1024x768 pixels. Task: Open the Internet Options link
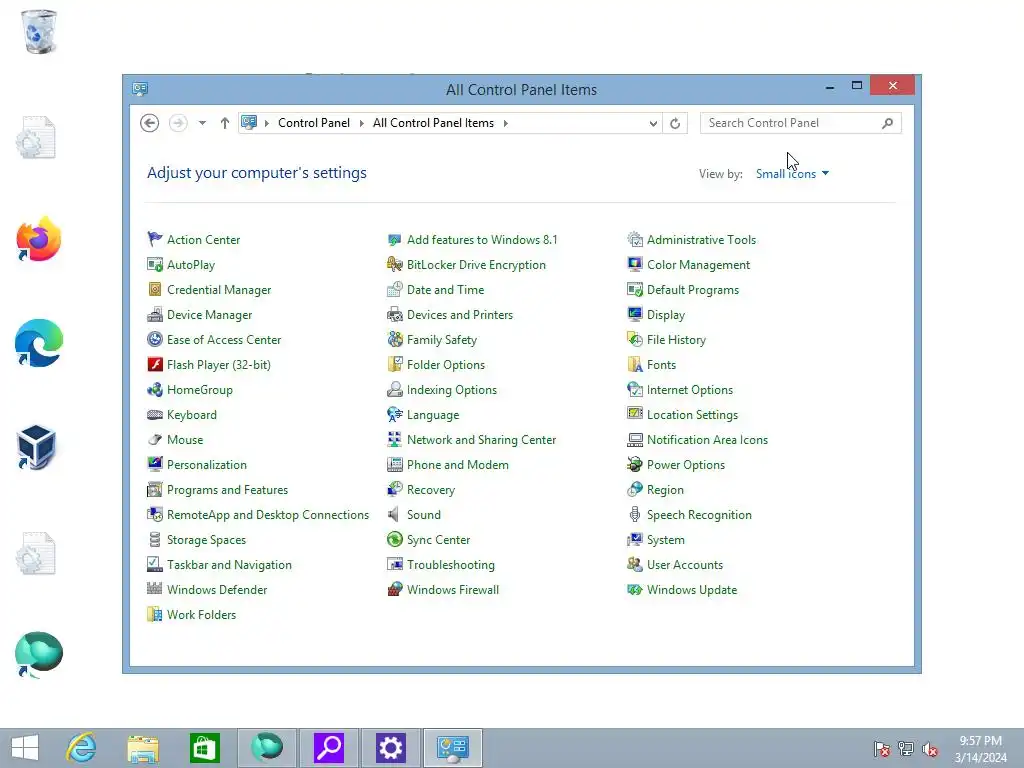(x=690, y=390)
